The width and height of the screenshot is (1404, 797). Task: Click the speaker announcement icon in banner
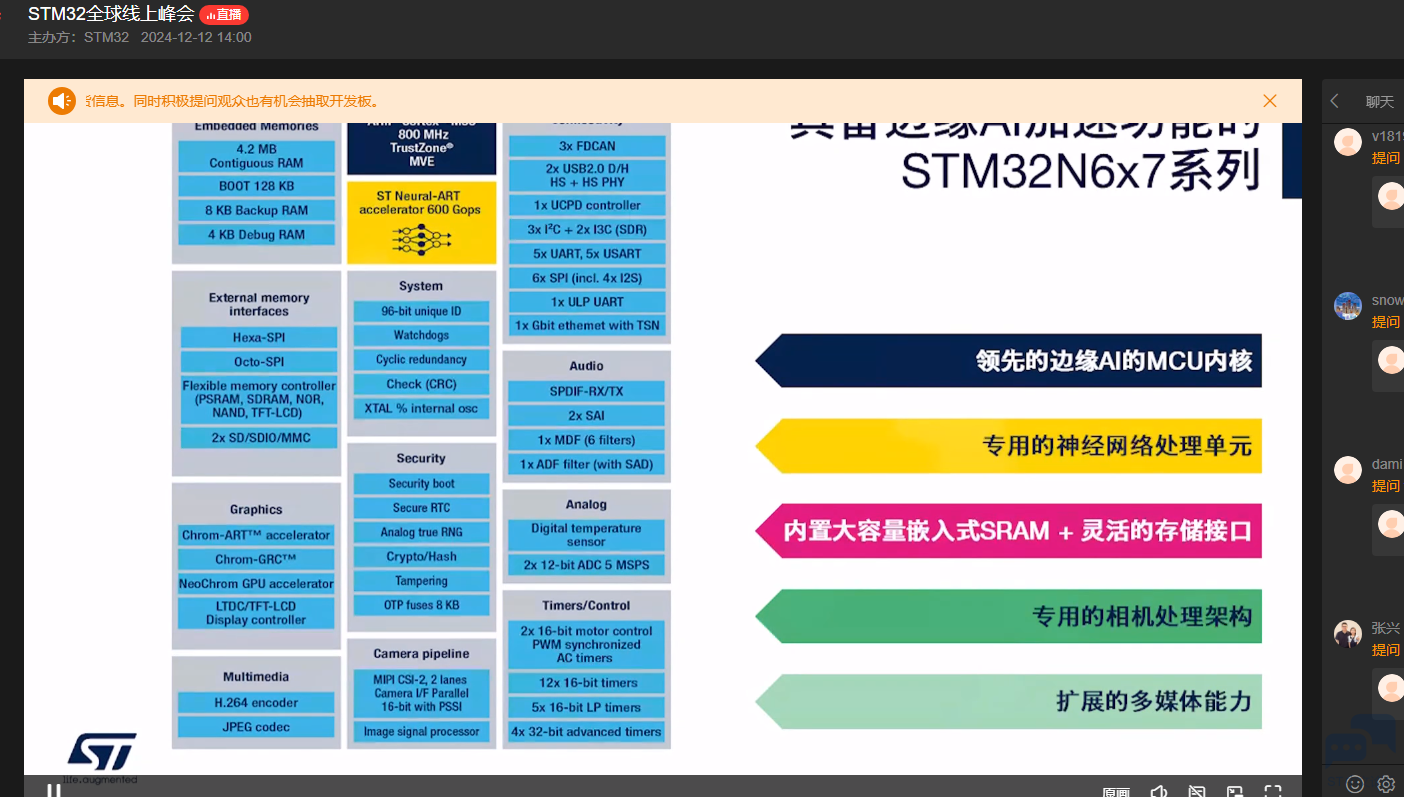coord(62,101)
